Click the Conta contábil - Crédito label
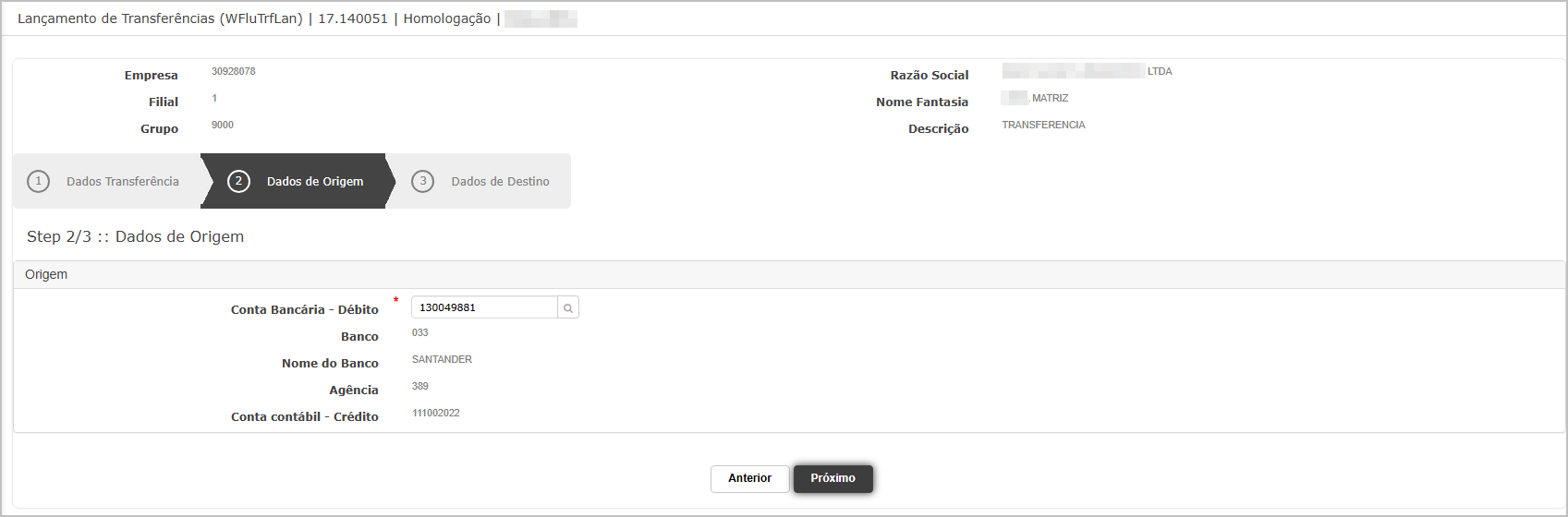This screenshot has width=1568, height=517. [x=305, y=417]
